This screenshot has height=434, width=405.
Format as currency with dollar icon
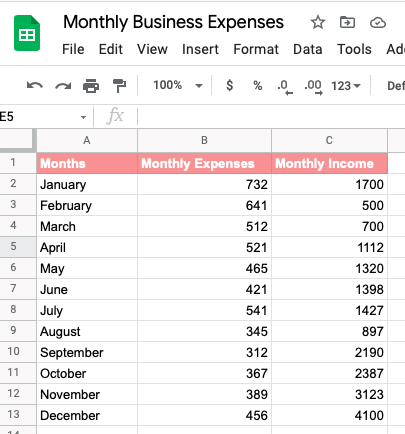pos(230,85)
